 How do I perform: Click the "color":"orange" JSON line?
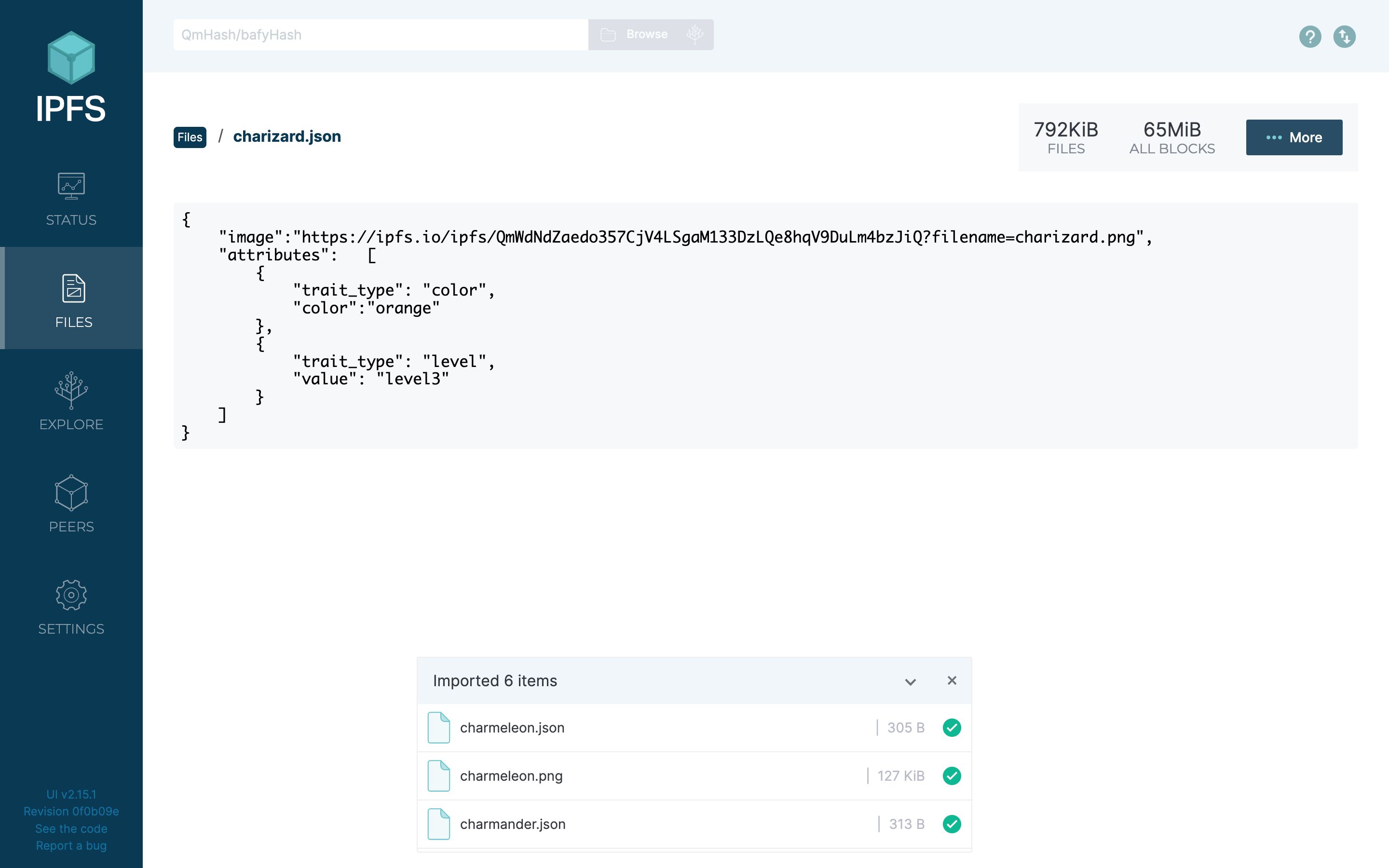(x=366, y=308)
